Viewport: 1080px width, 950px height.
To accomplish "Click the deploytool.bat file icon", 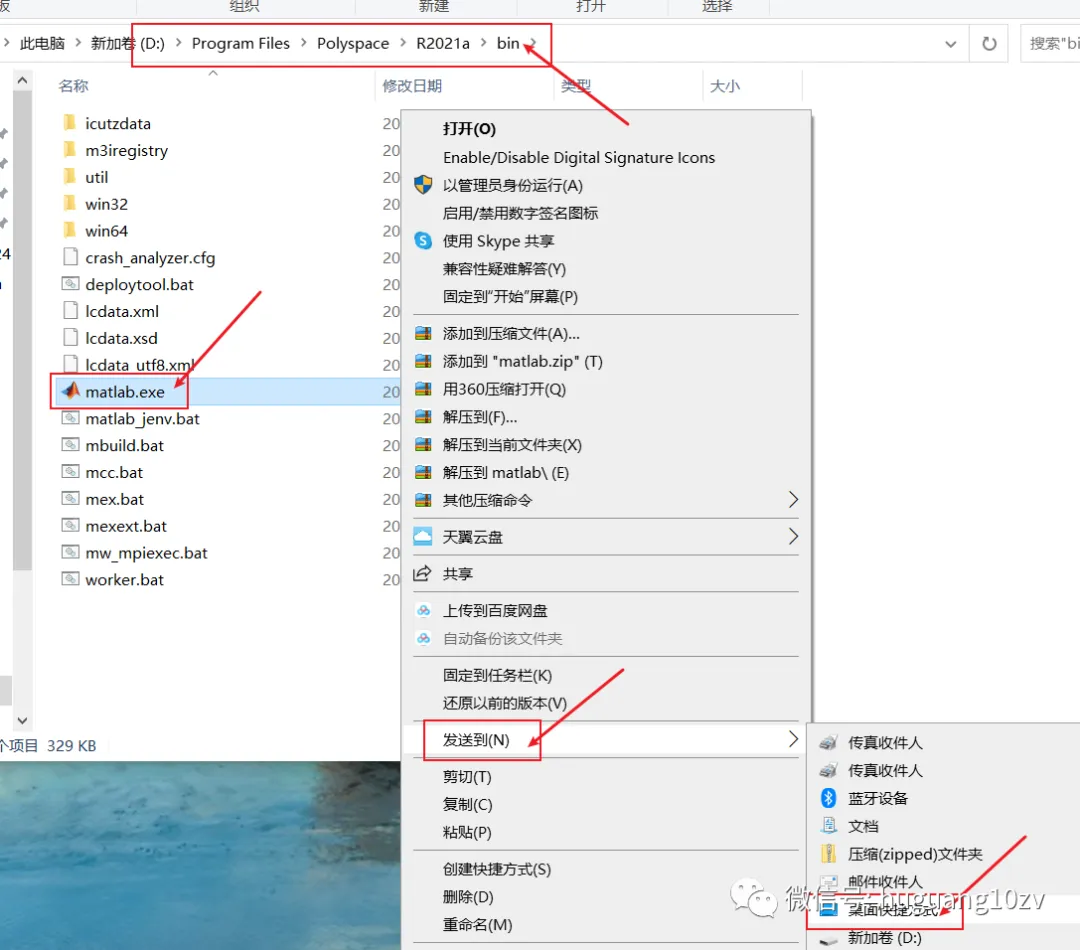I will coord(70,283).
